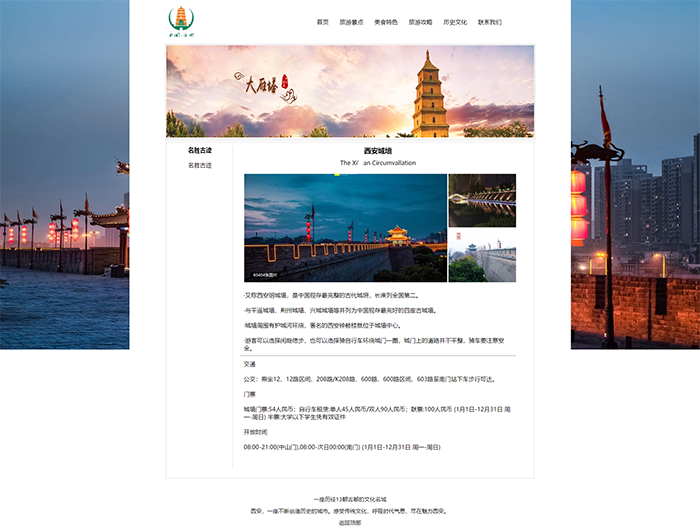
Task: Open the lower-right daytime wall thumbnail
Action: [x=482, y=257]
